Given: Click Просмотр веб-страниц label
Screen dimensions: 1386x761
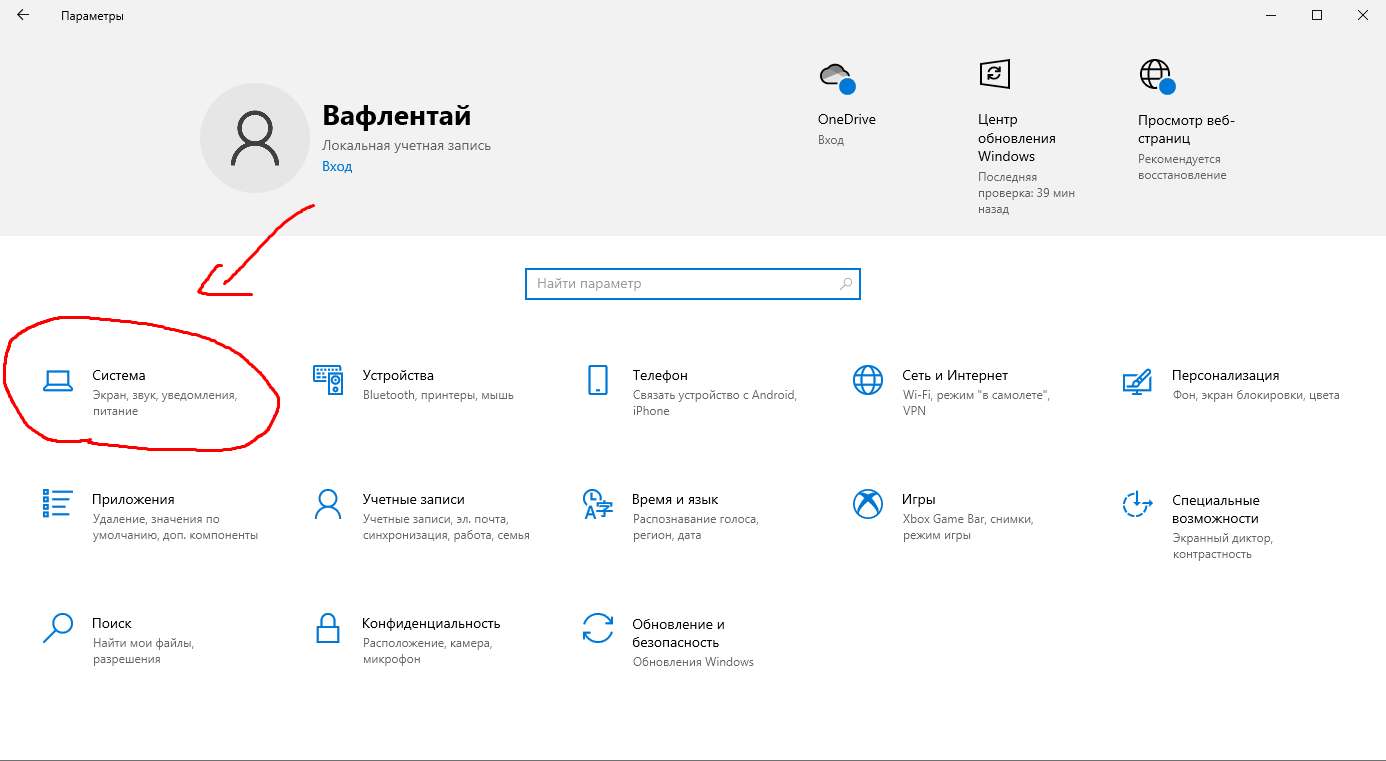Looking at the screenshot, I should pos(1187,129).
